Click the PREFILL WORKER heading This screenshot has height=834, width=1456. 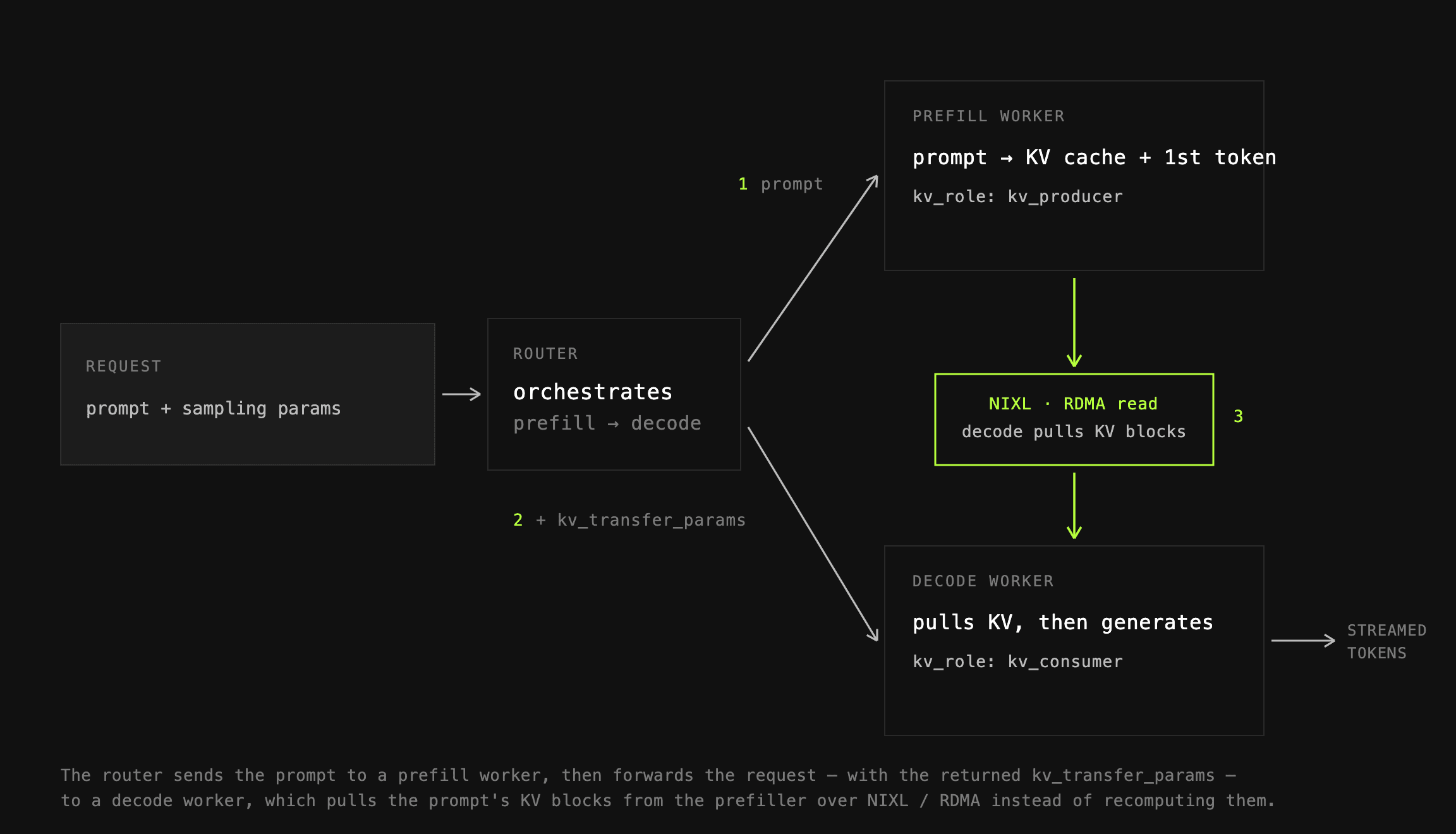[989, 116]
